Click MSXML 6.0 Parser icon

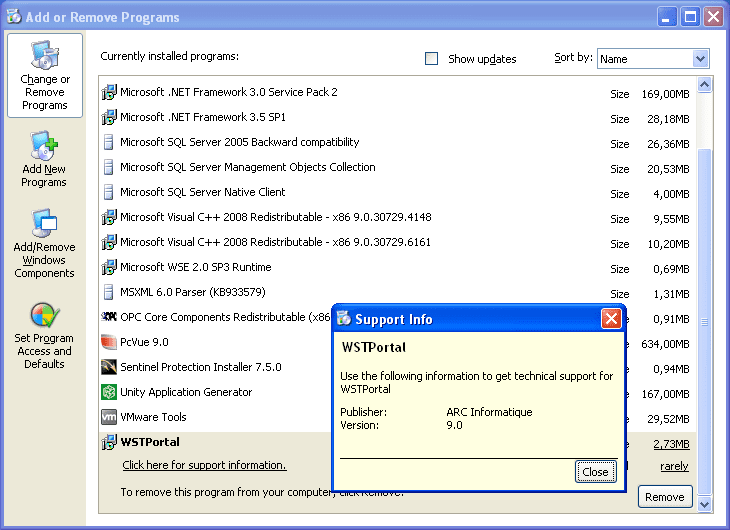pos(108,292)
